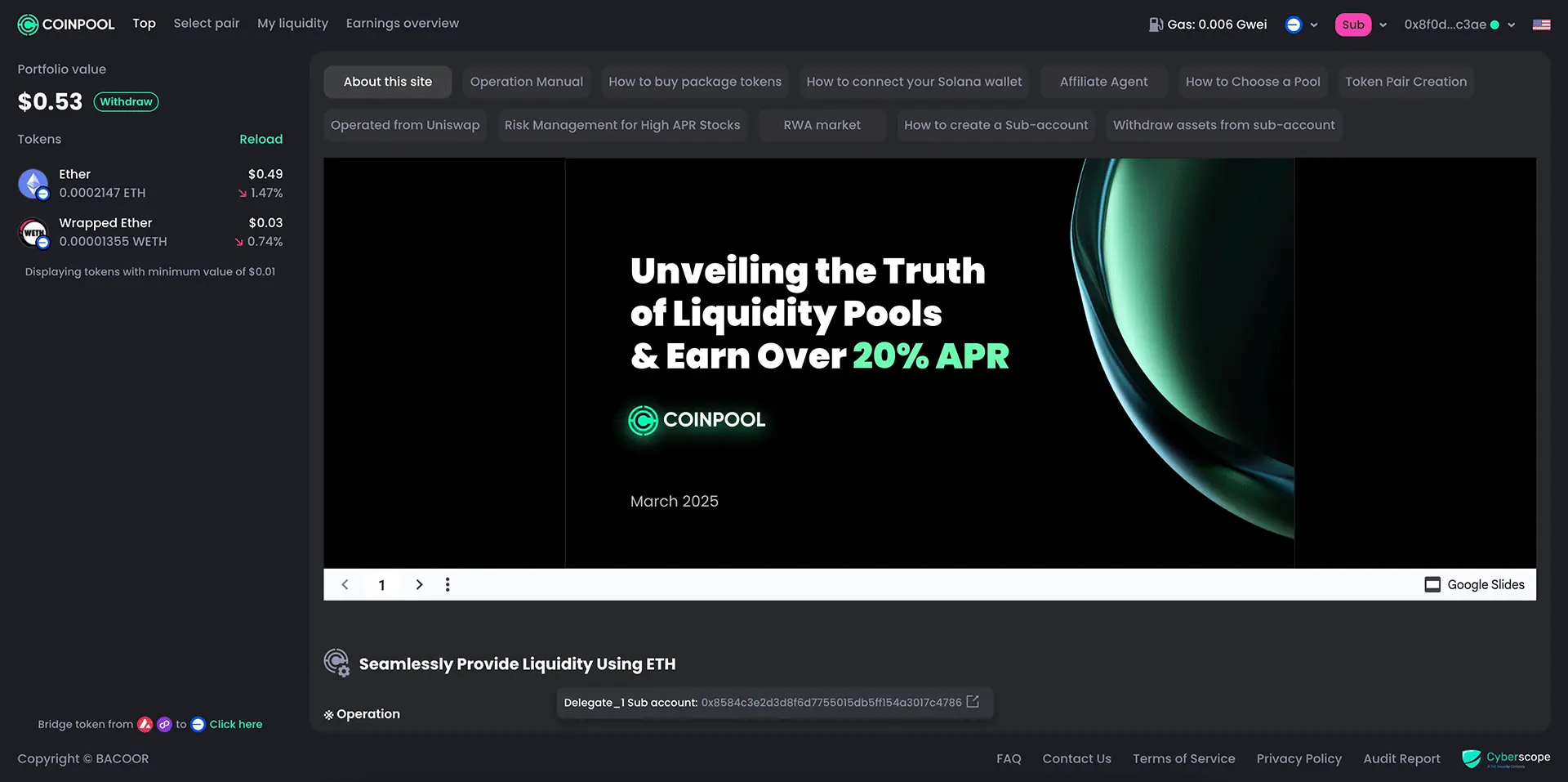Image resolution: width=1568 pixels, height=782 pixels.
Task: Select Affiliate Agent tab
Action: click(1103, 82)
